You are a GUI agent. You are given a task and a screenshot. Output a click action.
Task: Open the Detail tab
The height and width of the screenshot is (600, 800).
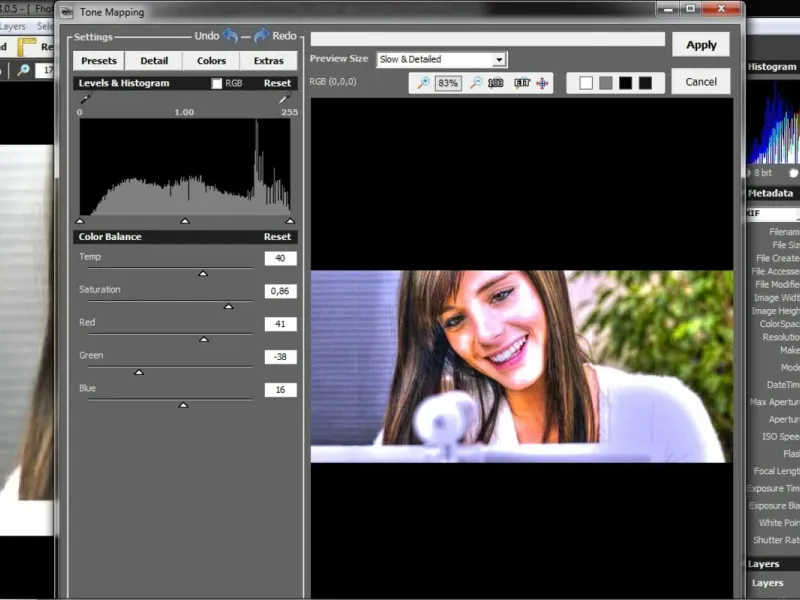tap(154, 61)
